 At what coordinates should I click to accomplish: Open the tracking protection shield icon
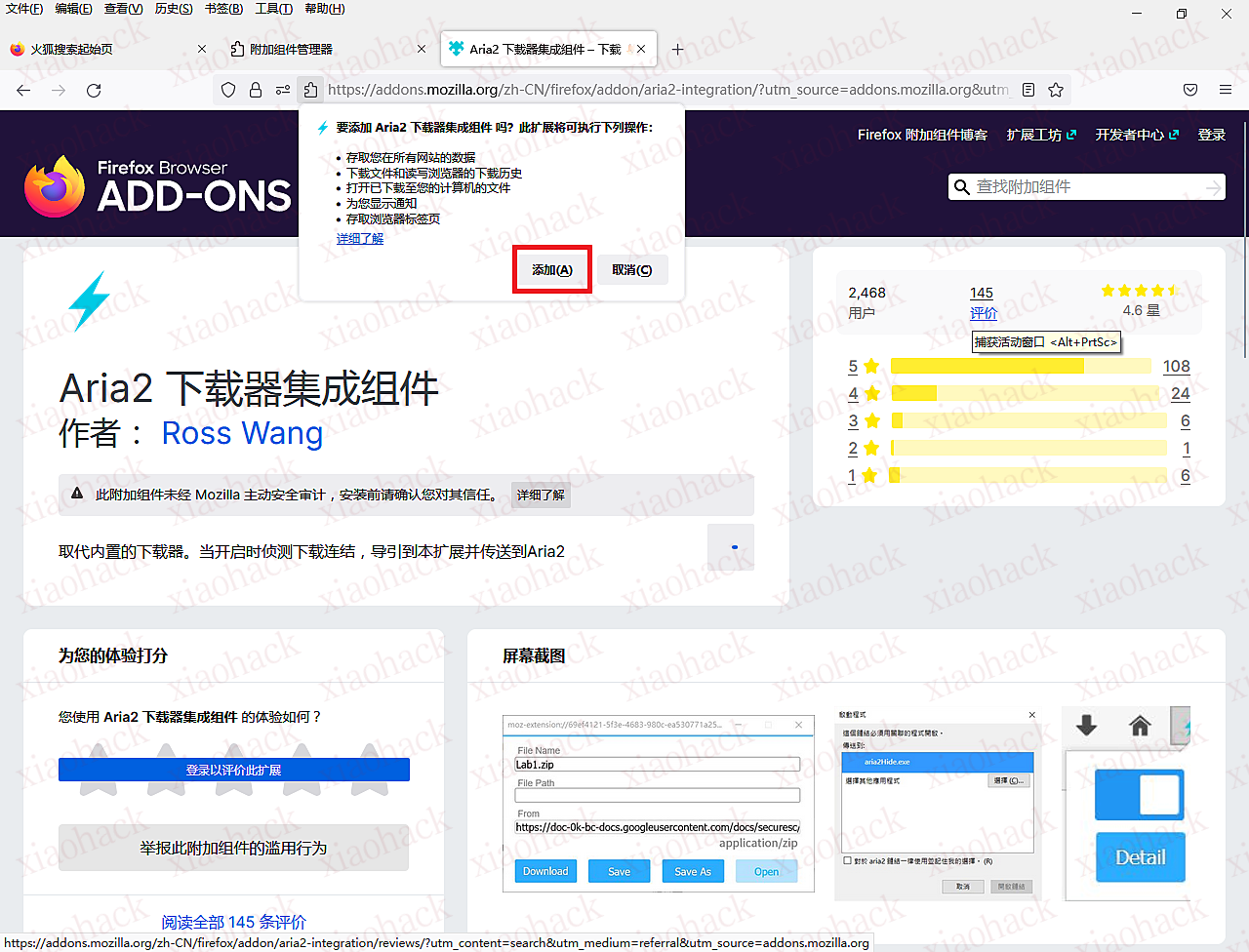[x=228, y=90]
